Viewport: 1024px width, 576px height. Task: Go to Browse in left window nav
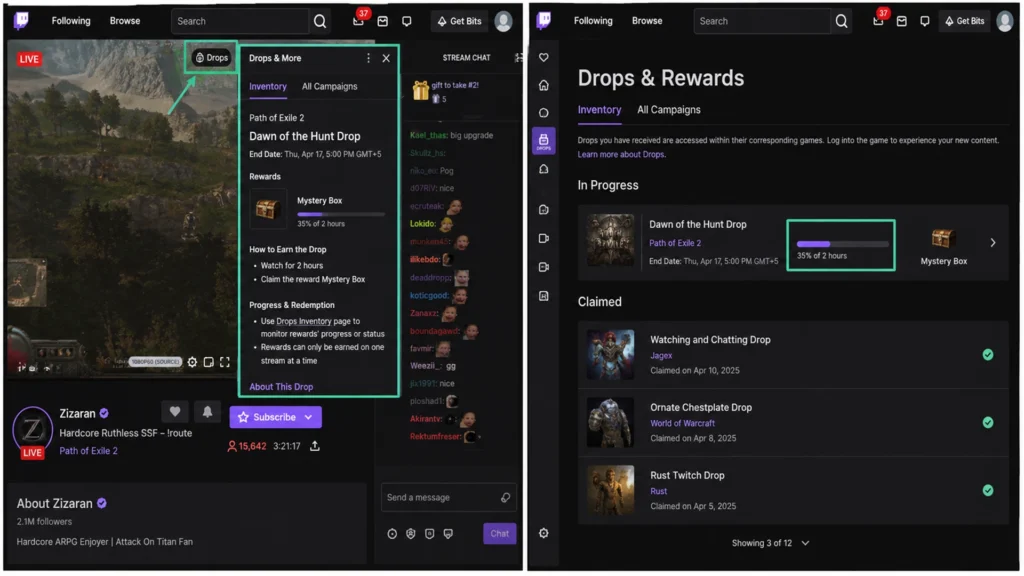coord(125,21)
